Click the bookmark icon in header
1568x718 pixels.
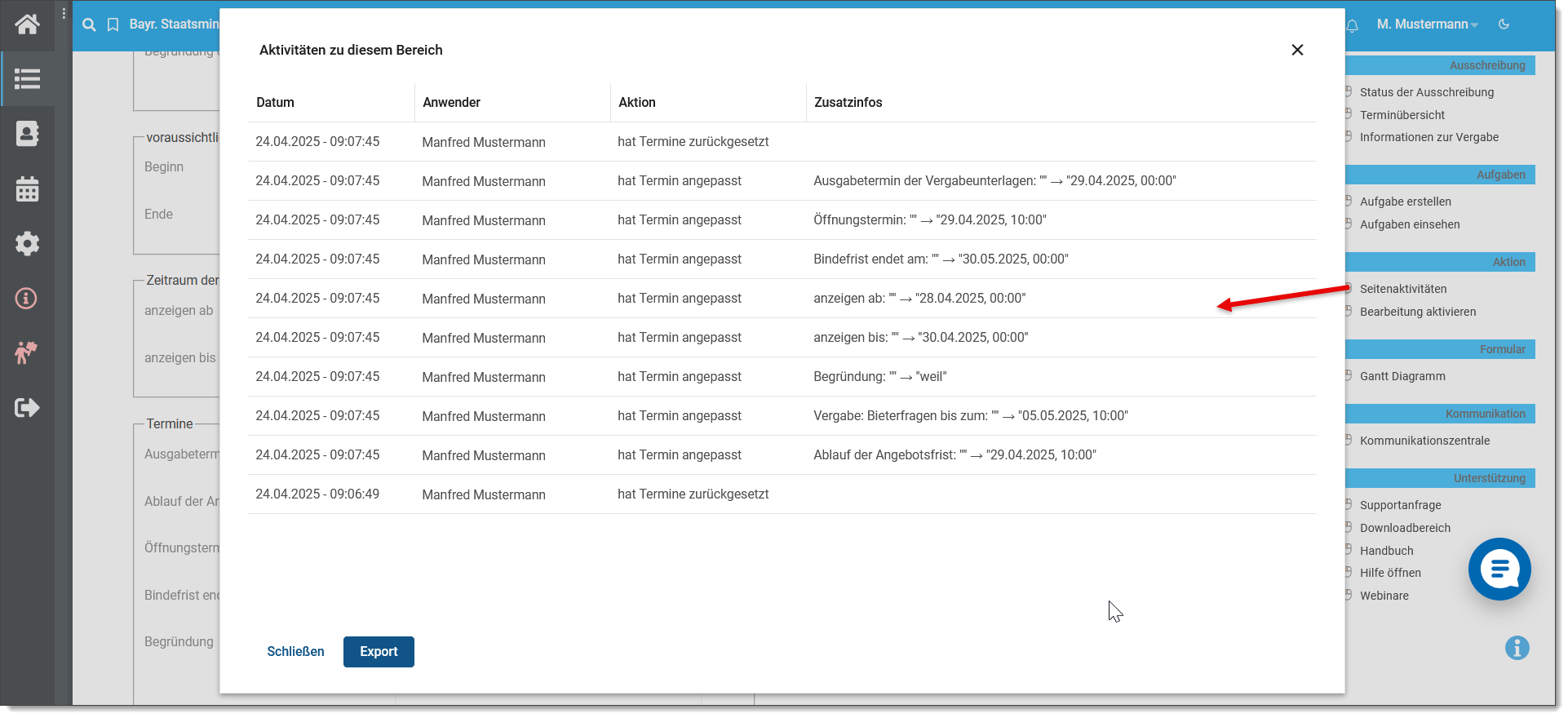coord(113,25)
